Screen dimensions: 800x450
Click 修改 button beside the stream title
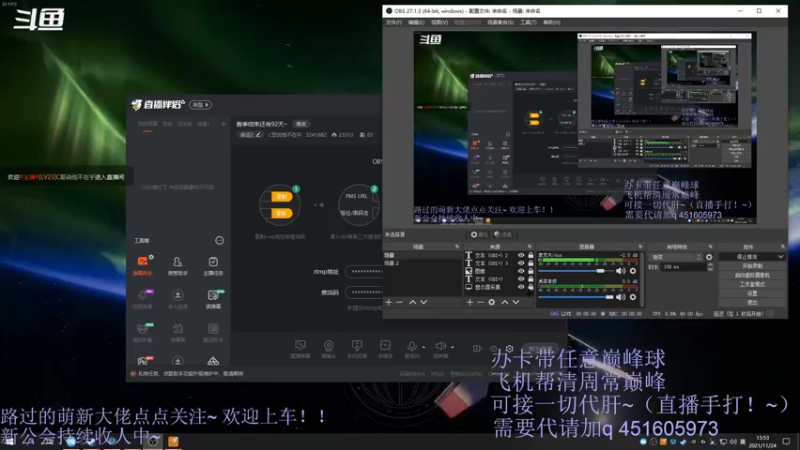(x=301, y=124)
